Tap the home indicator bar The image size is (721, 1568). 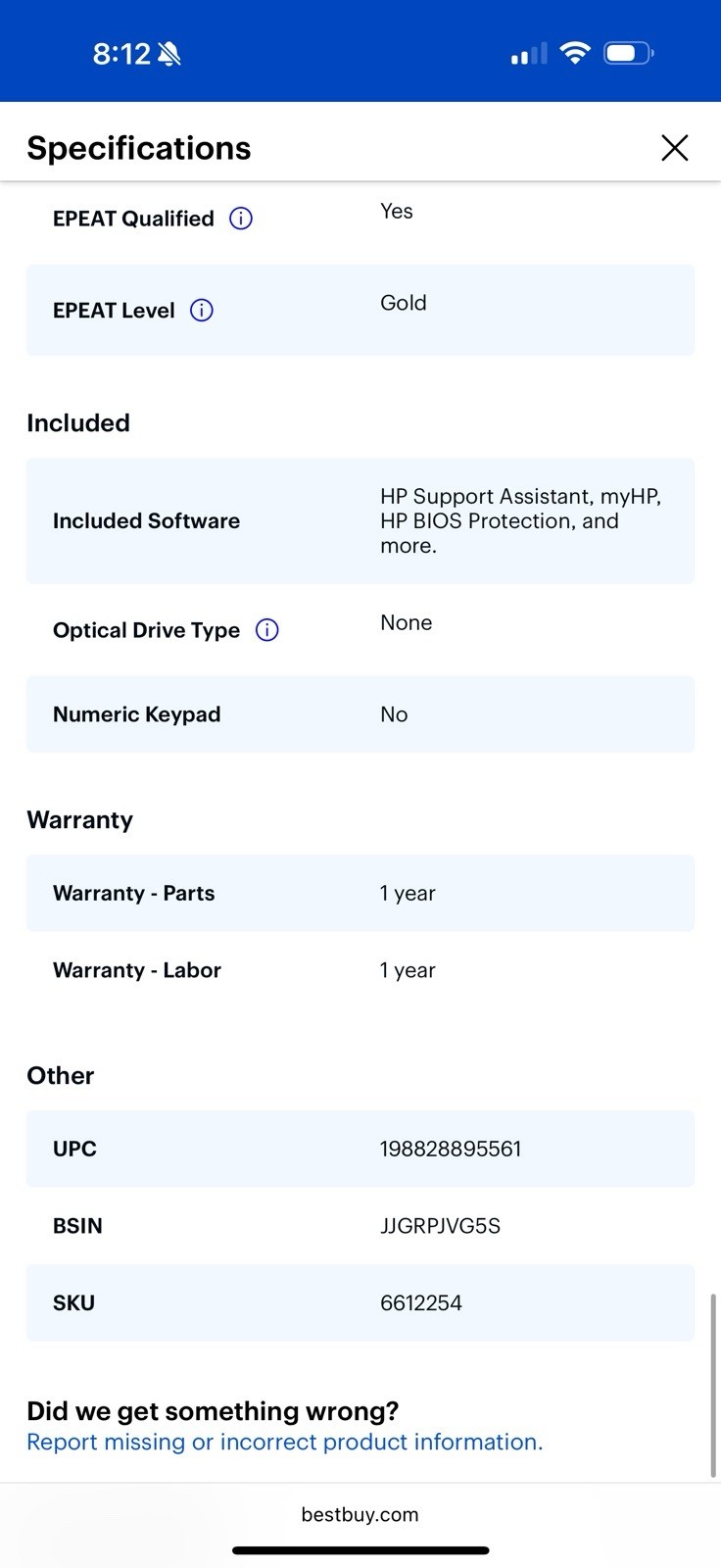(x=360, y=1550)
